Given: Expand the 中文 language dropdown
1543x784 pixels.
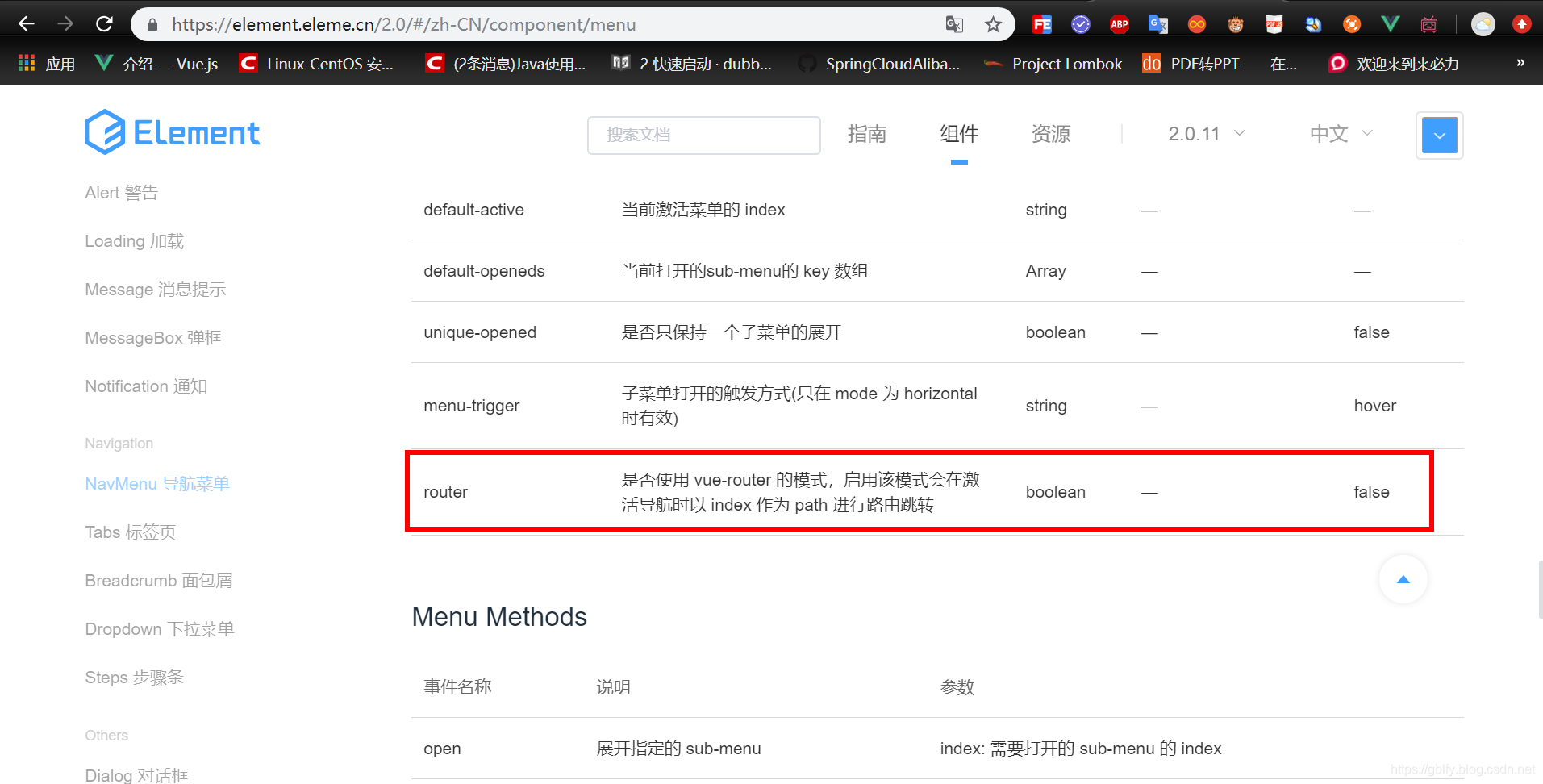Looking at the screenshot, I should [1340, 134].
